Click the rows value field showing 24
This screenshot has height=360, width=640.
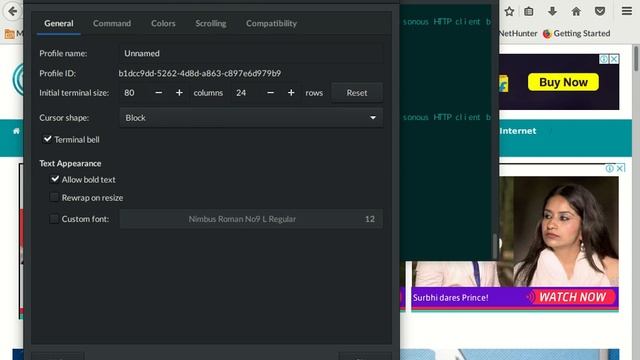(247, 93)
